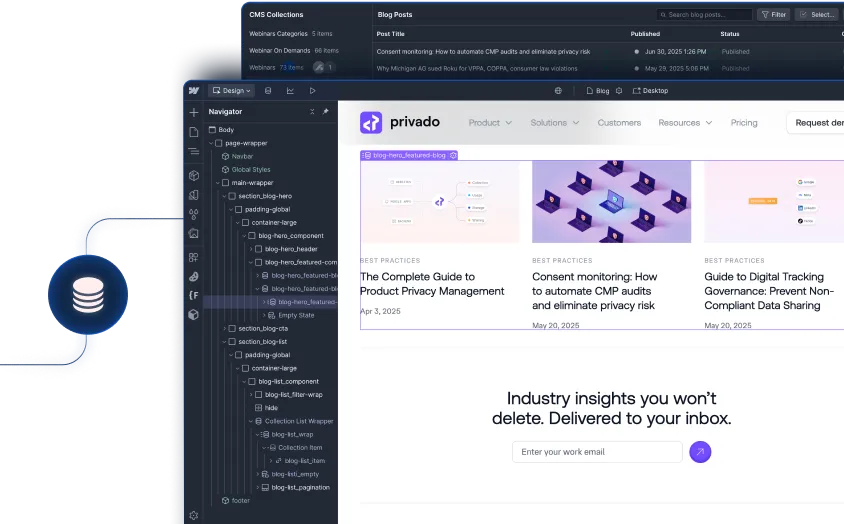This screenshot has width=844, height=524.
Task: Open Webinar On Demands collection
Action: (294, 51)
